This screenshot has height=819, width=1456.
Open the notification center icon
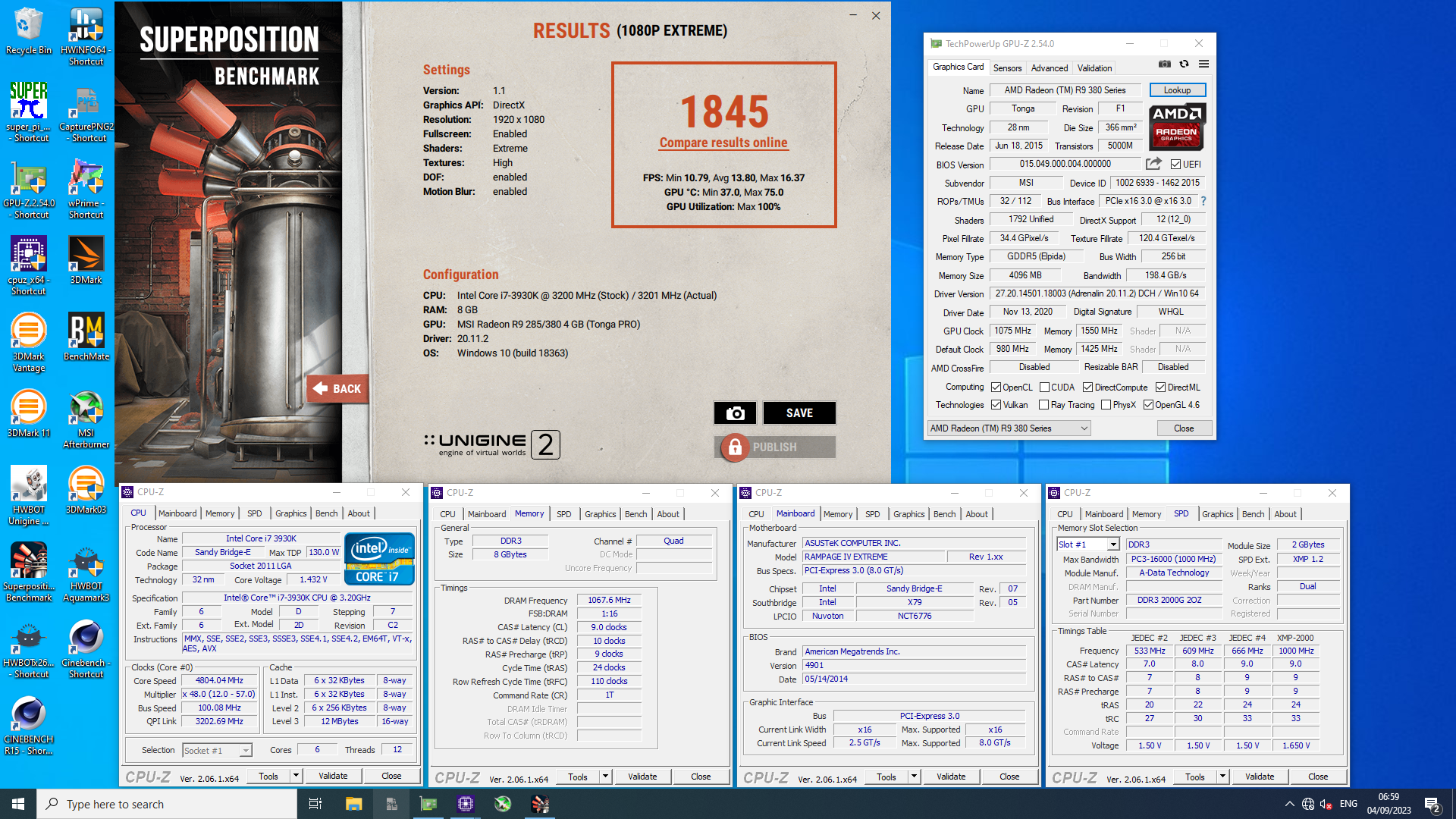pos(1432,804)
